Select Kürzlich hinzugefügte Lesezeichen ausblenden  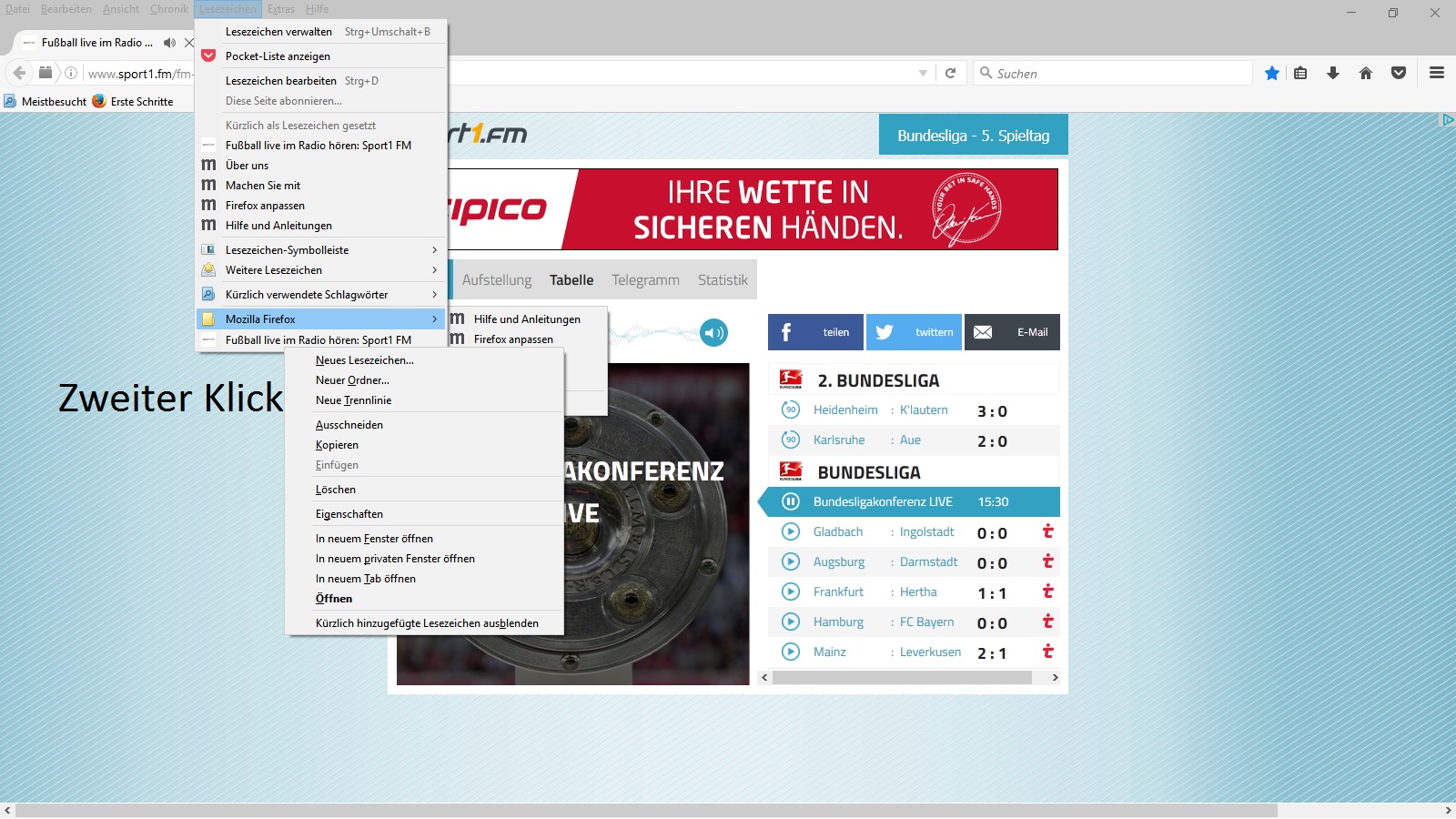[424, 623]
